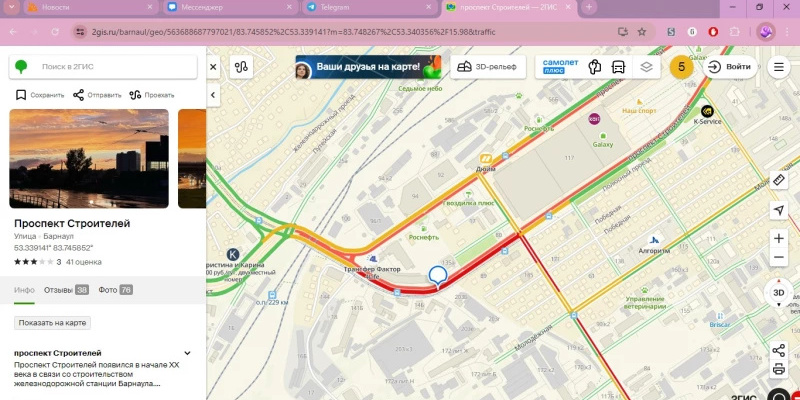This screenshot has height=400, width=800.
Task: Click the share map icon
Action: (x=779, y=351)
